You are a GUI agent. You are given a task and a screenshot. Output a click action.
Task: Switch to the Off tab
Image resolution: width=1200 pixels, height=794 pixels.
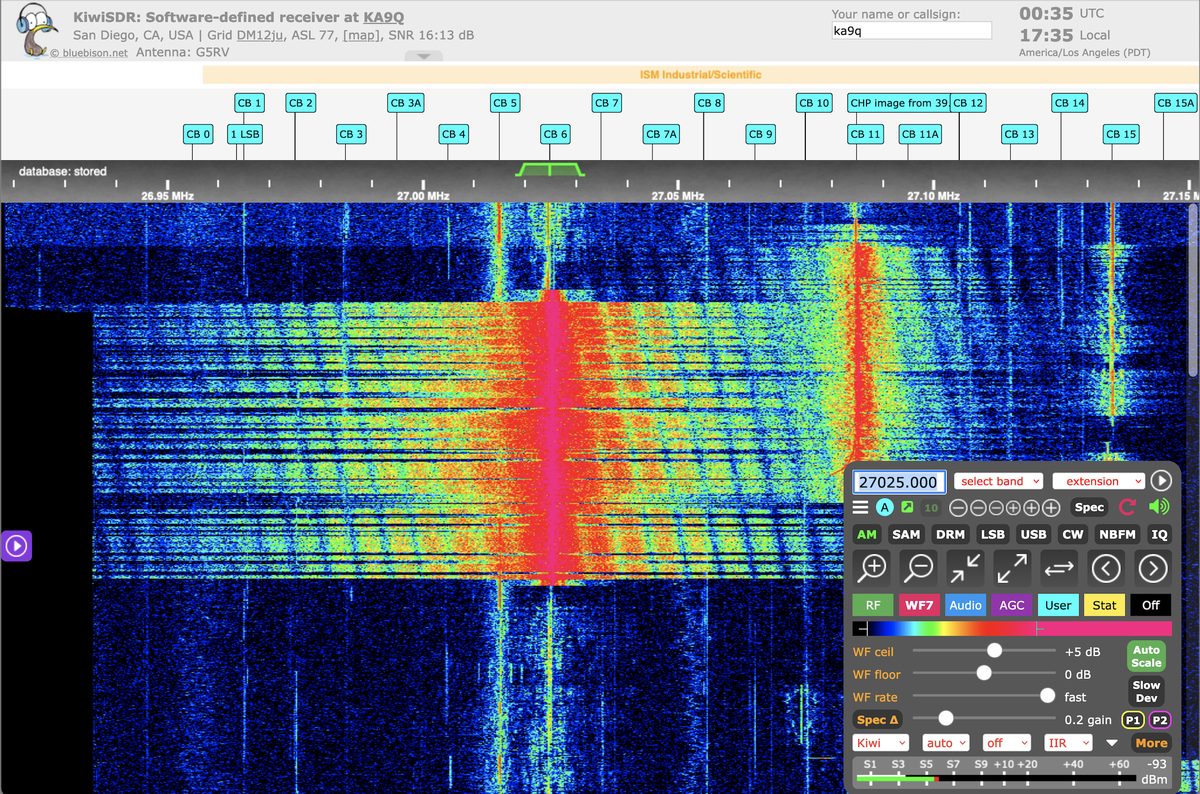pos(1151,605)
